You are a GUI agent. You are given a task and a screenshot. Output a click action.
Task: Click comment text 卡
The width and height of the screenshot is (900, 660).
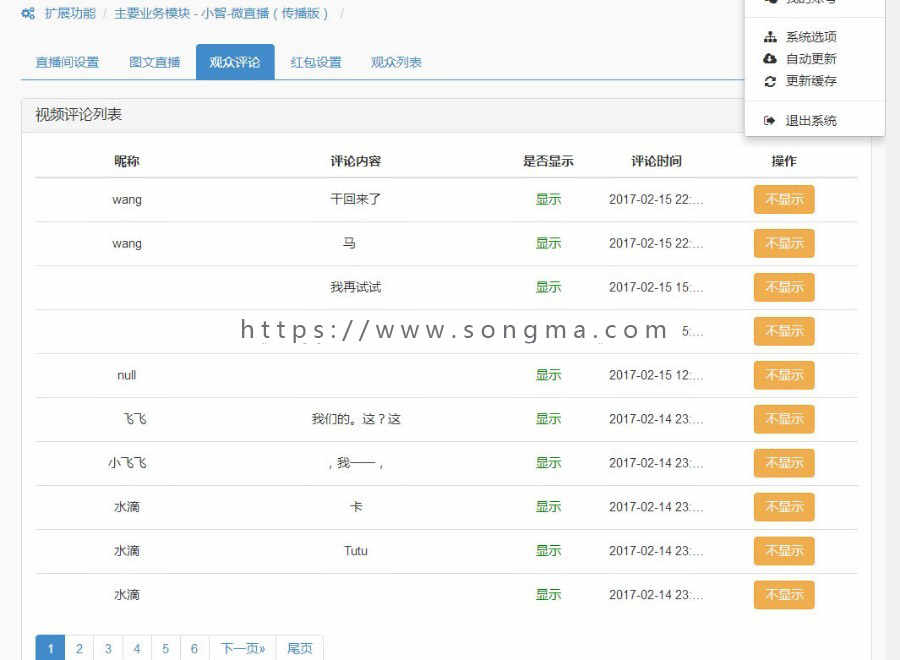(356, 507)
